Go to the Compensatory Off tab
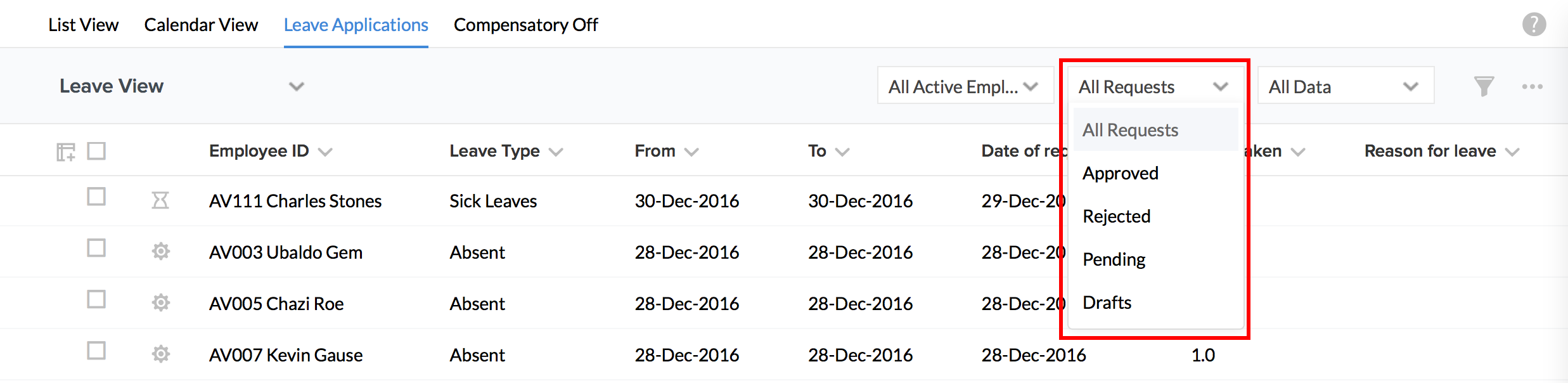This screenshot has height=383, width=1568. [x=526, y=25]
